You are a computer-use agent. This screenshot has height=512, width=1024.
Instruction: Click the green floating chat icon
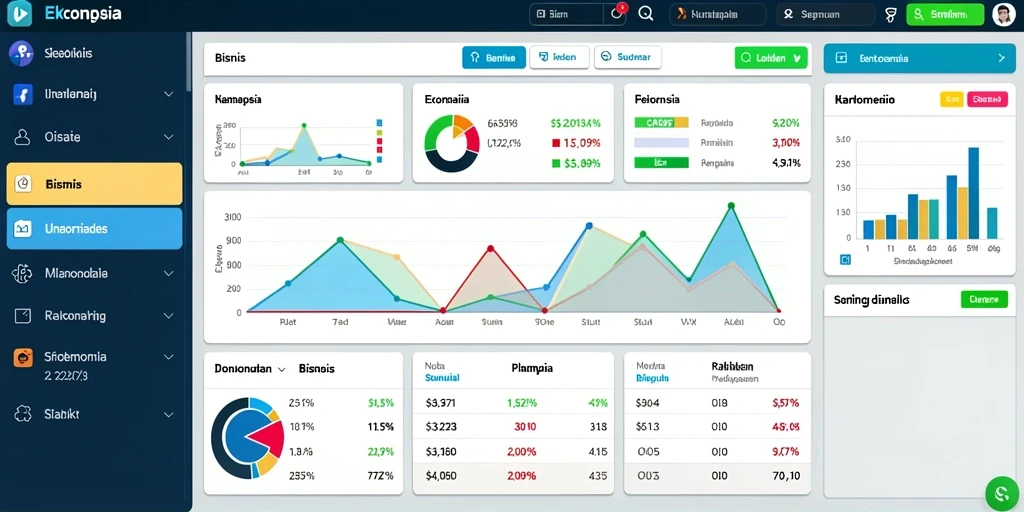(x=1000, y=492)
